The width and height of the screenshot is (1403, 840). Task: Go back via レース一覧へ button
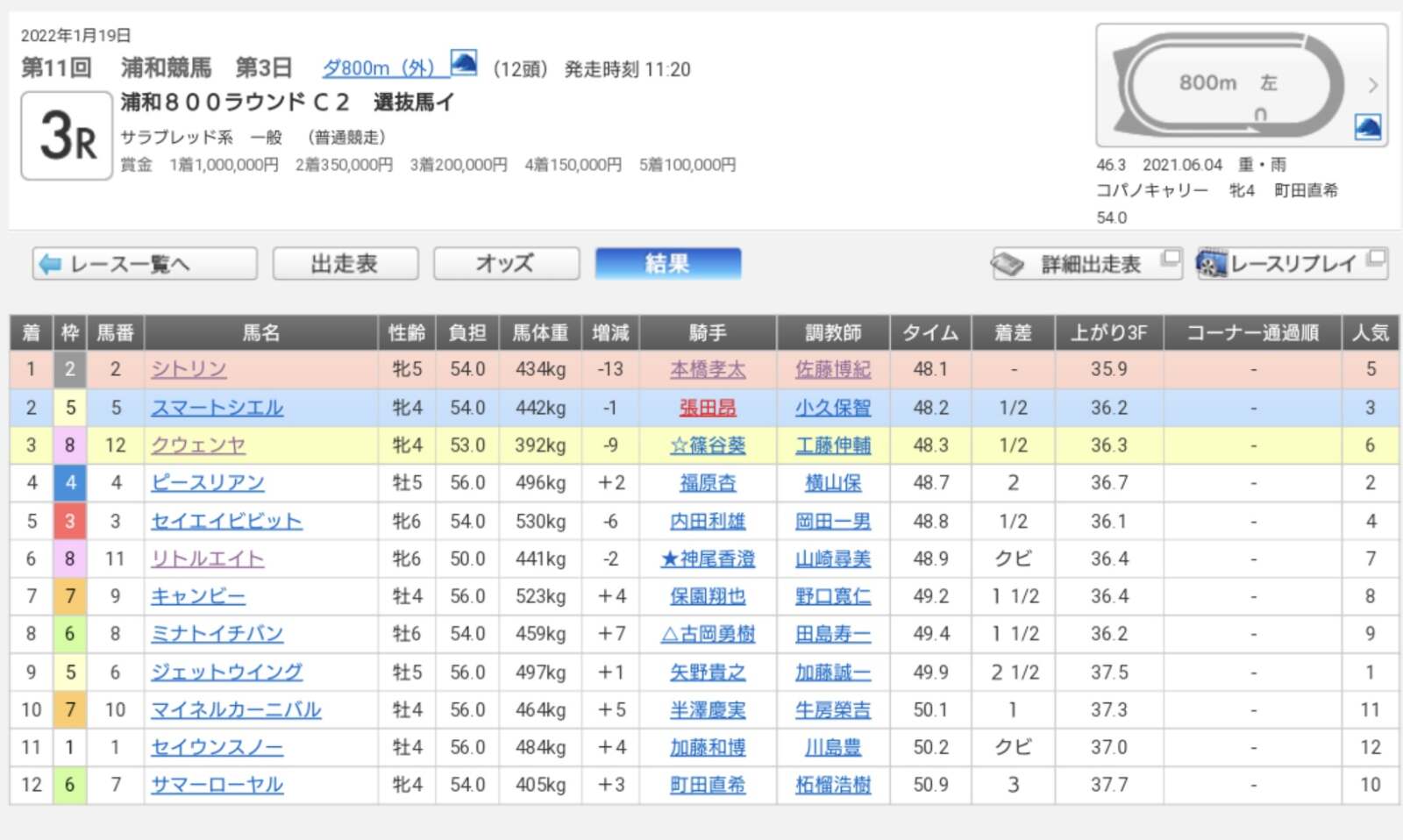pos(145,264)
